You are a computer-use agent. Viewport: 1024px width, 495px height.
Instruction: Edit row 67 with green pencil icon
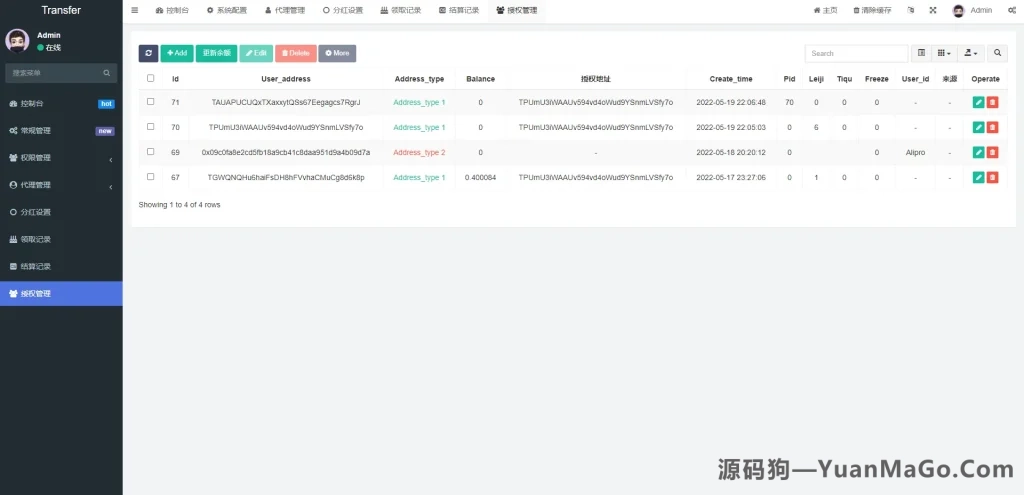(978, 177)
